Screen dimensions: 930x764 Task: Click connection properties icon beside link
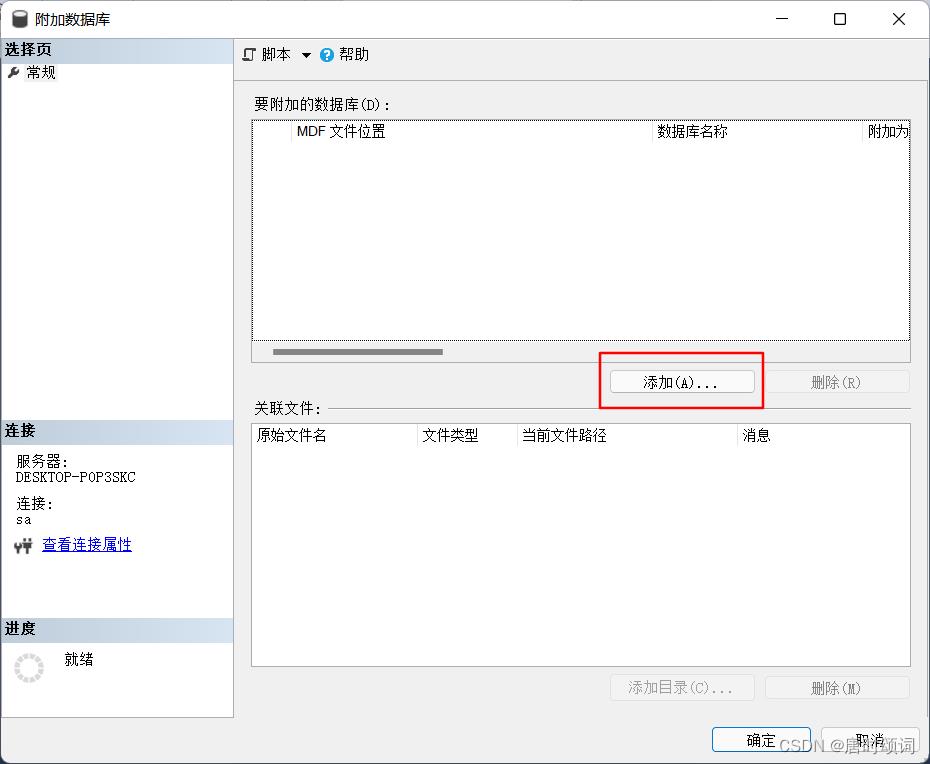click(23, 545)
